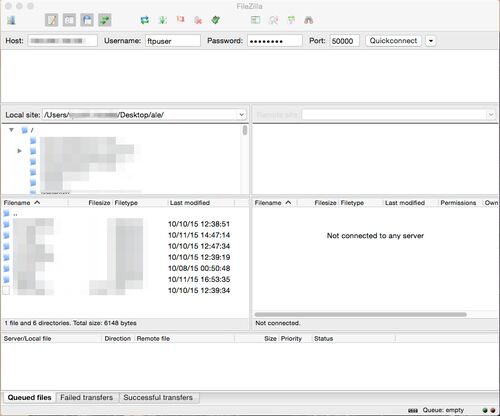500x416 pixels.
Task: Click the green activity LED in status bar
Action: pyautogui.click(x=485, y=410)
